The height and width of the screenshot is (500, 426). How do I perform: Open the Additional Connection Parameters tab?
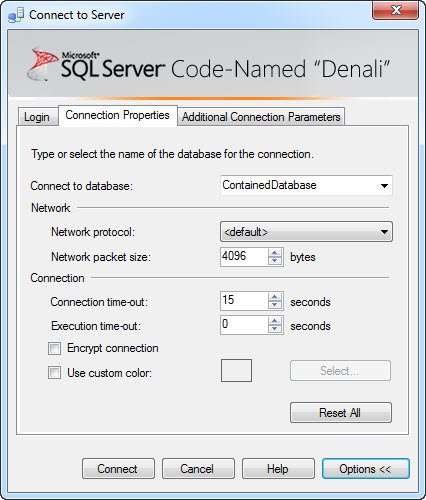pyautogui.click(x=261, y=117)
